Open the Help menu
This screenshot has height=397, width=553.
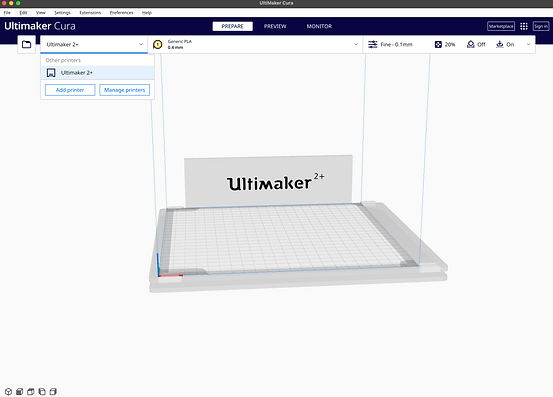pos(147,13)
